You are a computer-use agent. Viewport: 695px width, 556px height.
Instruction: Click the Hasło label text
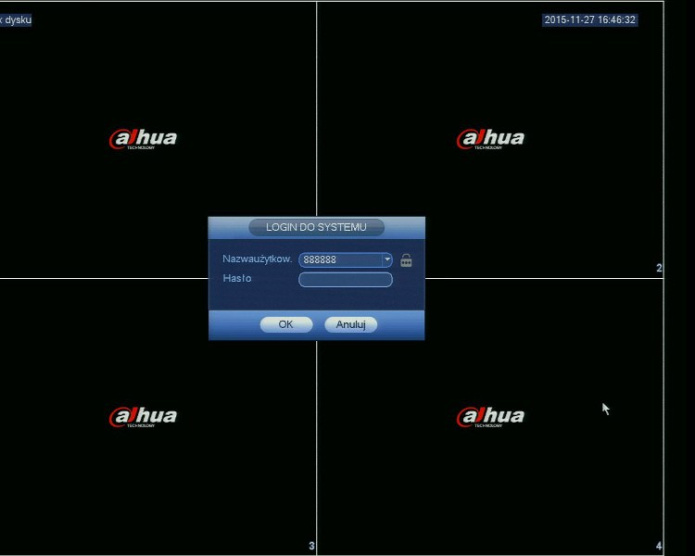237,279
